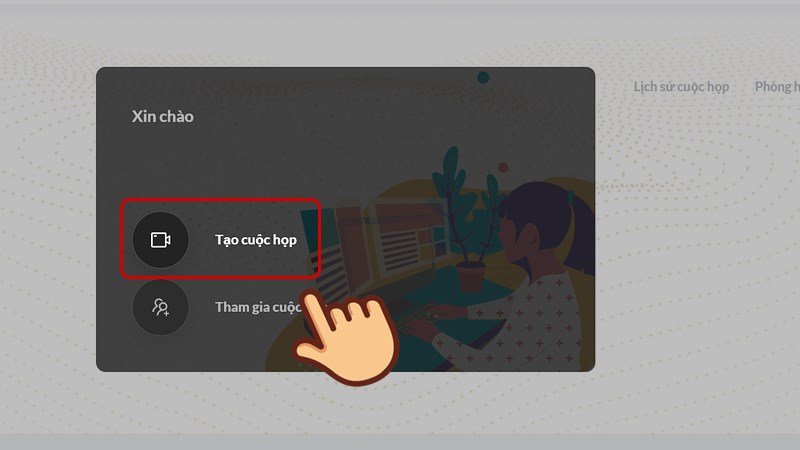Image resolution: width=800 pixels, height=450 pixels.
Task: Click the green hair tie on girl's ponytail
Action: [571, 196]
